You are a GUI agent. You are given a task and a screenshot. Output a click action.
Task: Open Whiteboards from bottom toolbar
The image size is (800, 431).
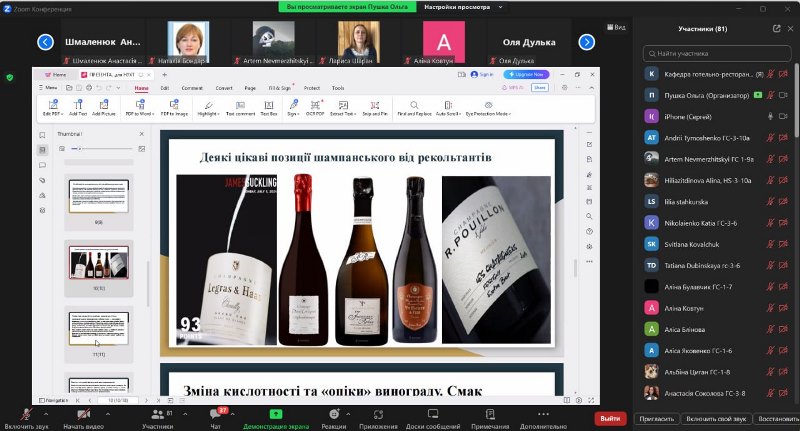tap(432, 415)
